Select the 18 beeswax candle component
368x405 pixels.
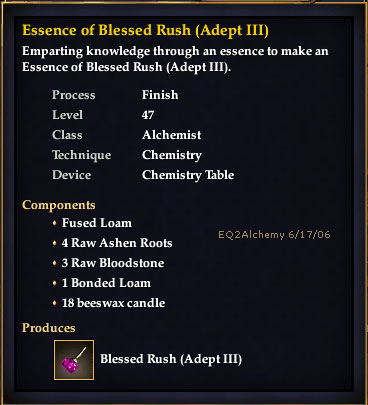[113, 303]
